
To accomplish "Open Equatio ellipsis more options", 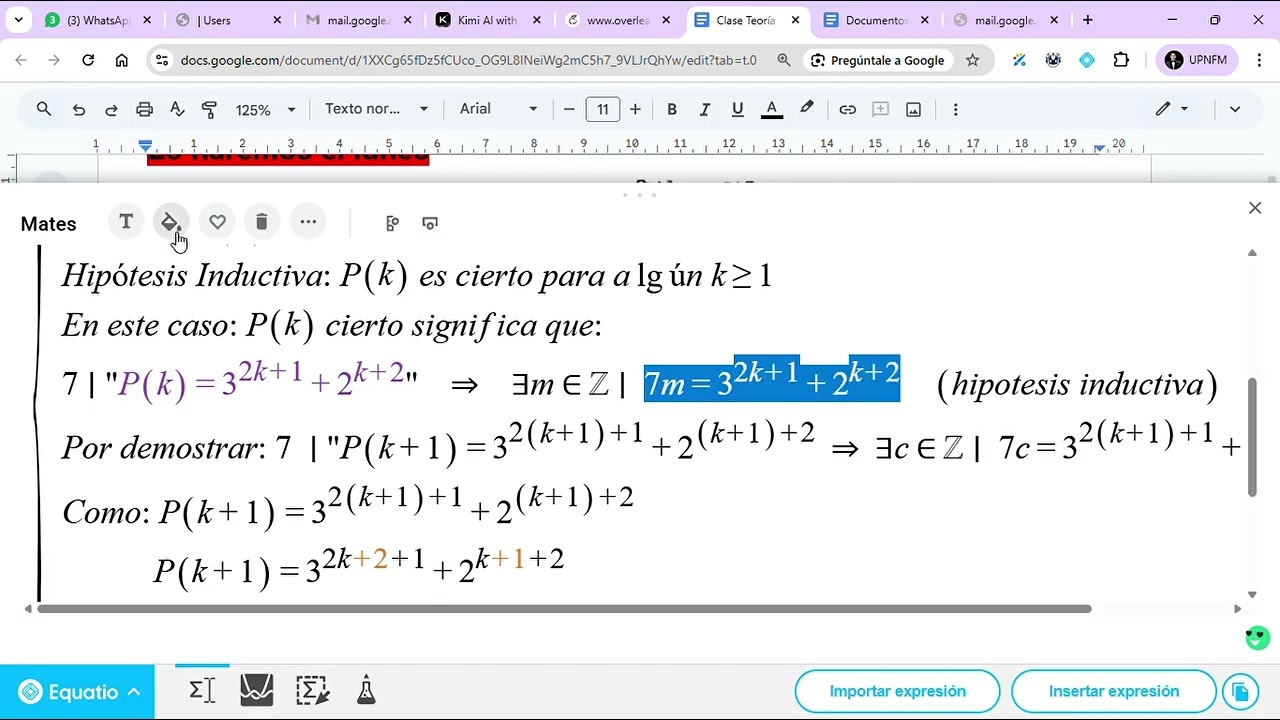I will (x=308, y=222).
